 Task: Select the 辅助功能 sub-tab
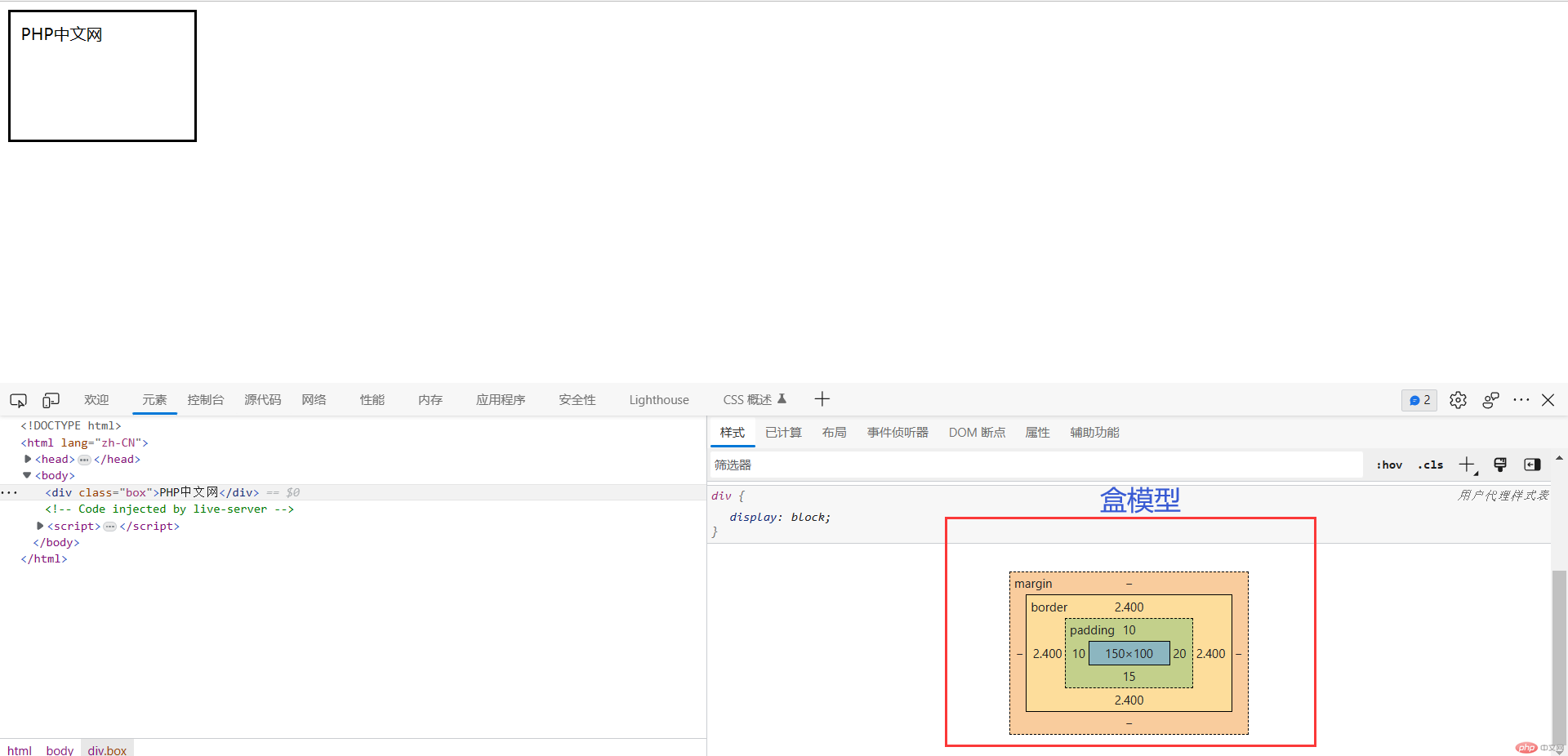coord(1094,433)
